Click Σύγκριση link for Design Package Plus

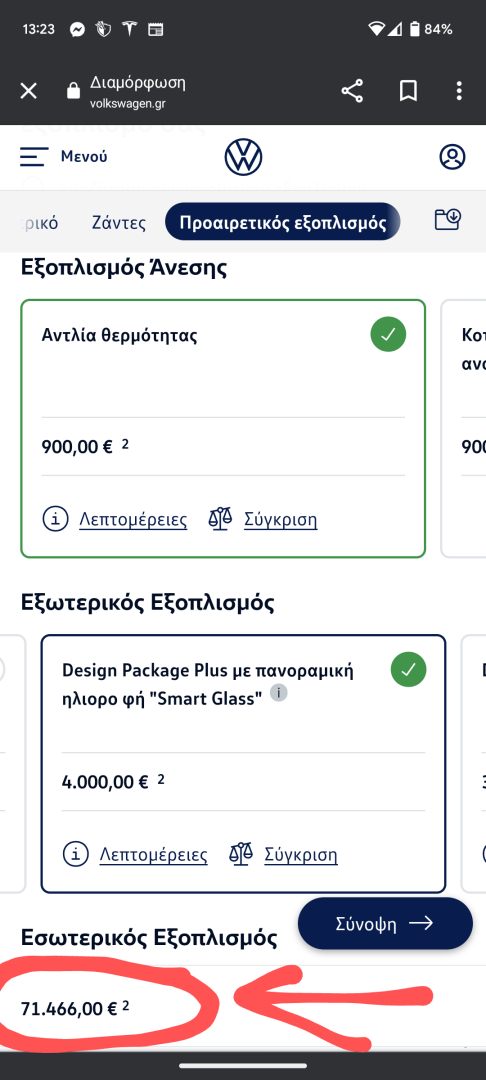(301, 855)
